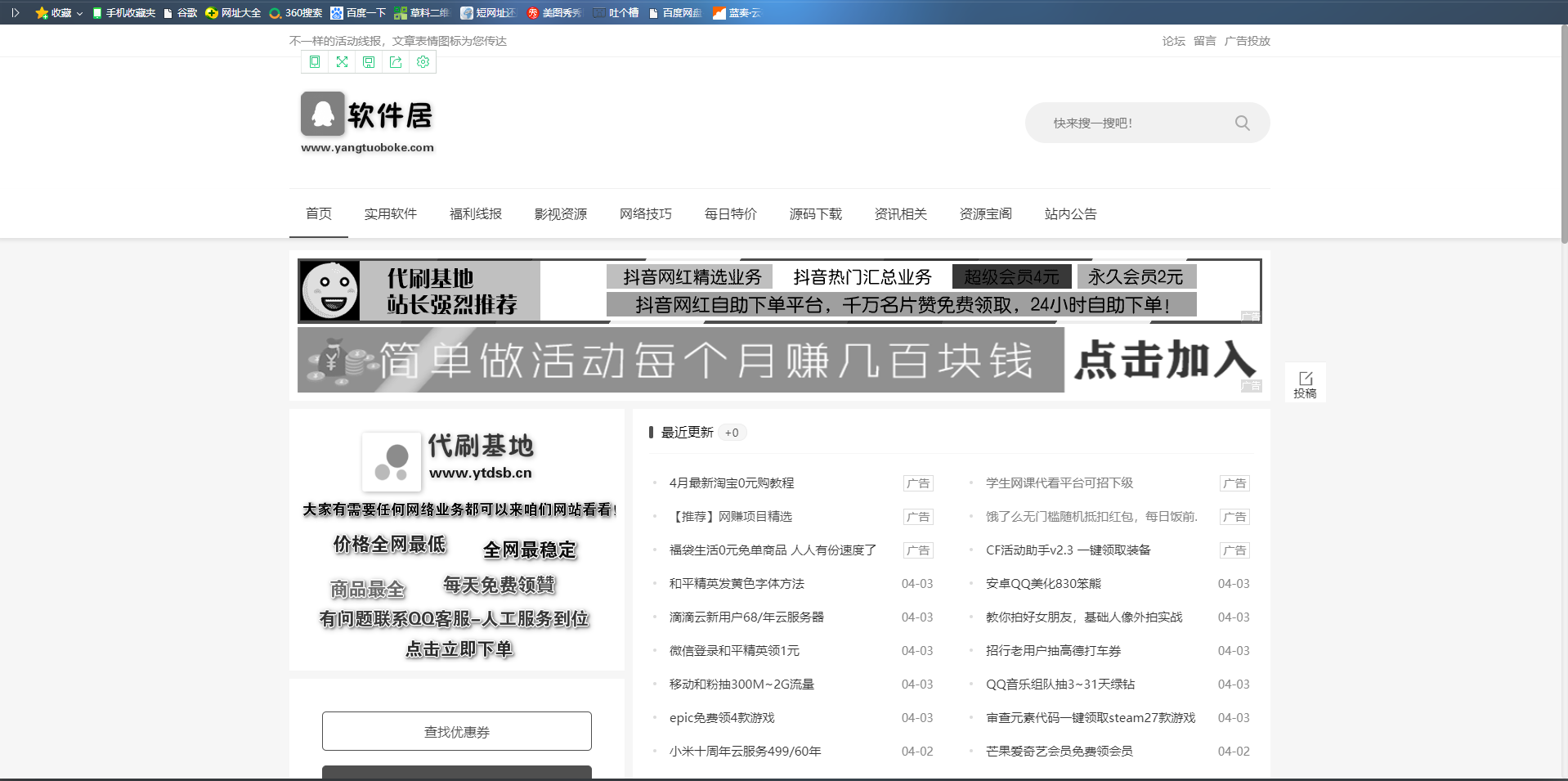Click the 点击加入 banner
This screenshot has height=781, width=1568.
click(x=1164, y=360)
